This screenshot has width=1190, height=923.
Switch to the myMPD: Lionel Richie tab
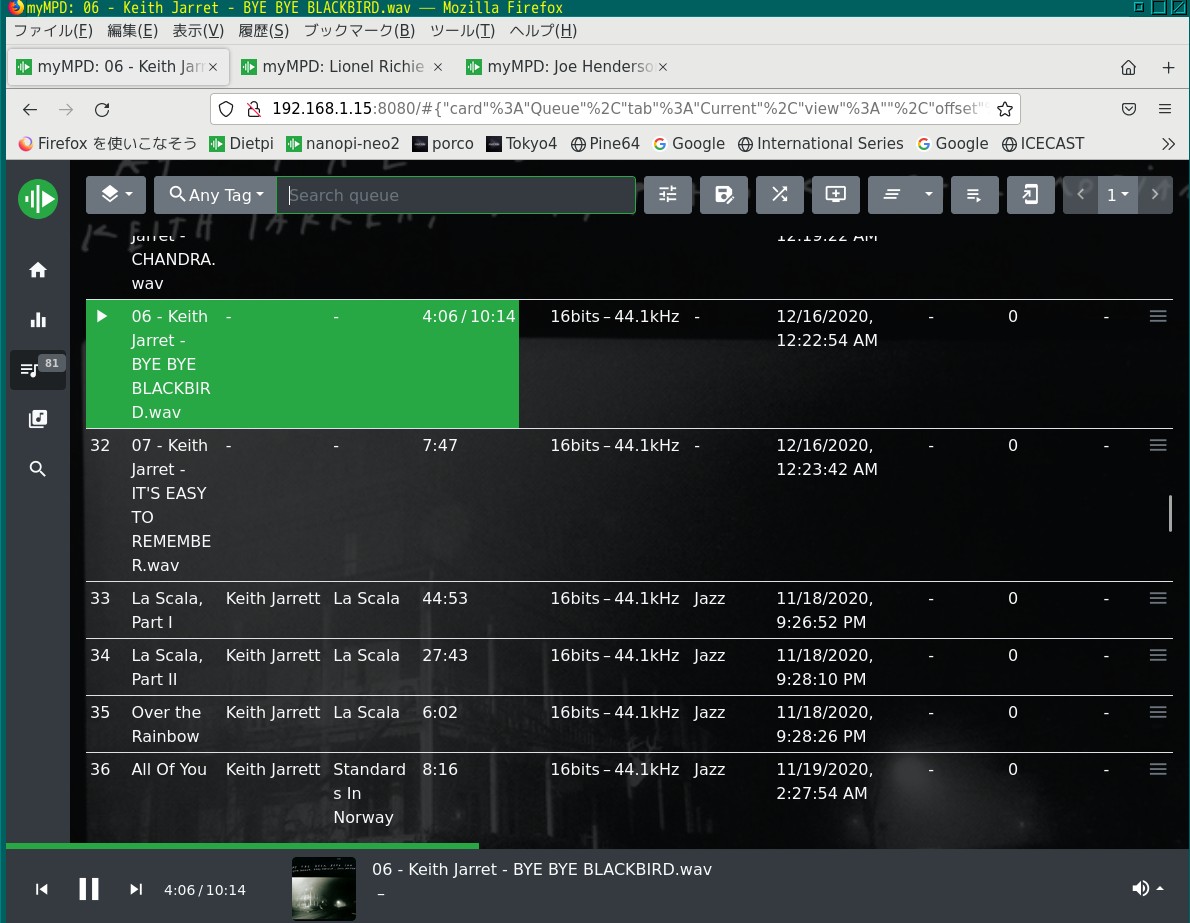click(342, 67)
